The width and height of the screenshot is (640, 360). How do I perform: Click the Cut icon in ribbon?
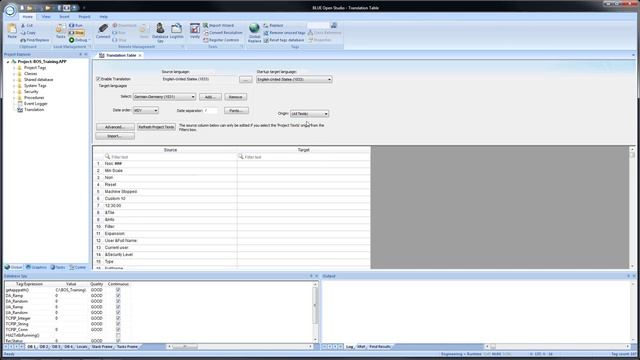23,26
